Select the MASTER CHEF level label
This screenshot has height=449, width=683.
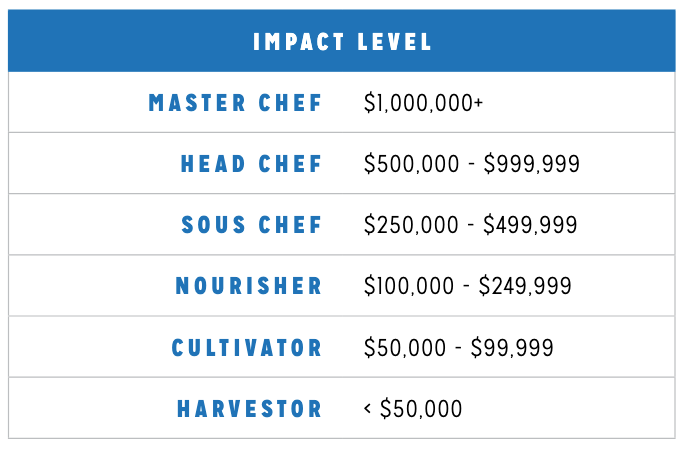236,103
